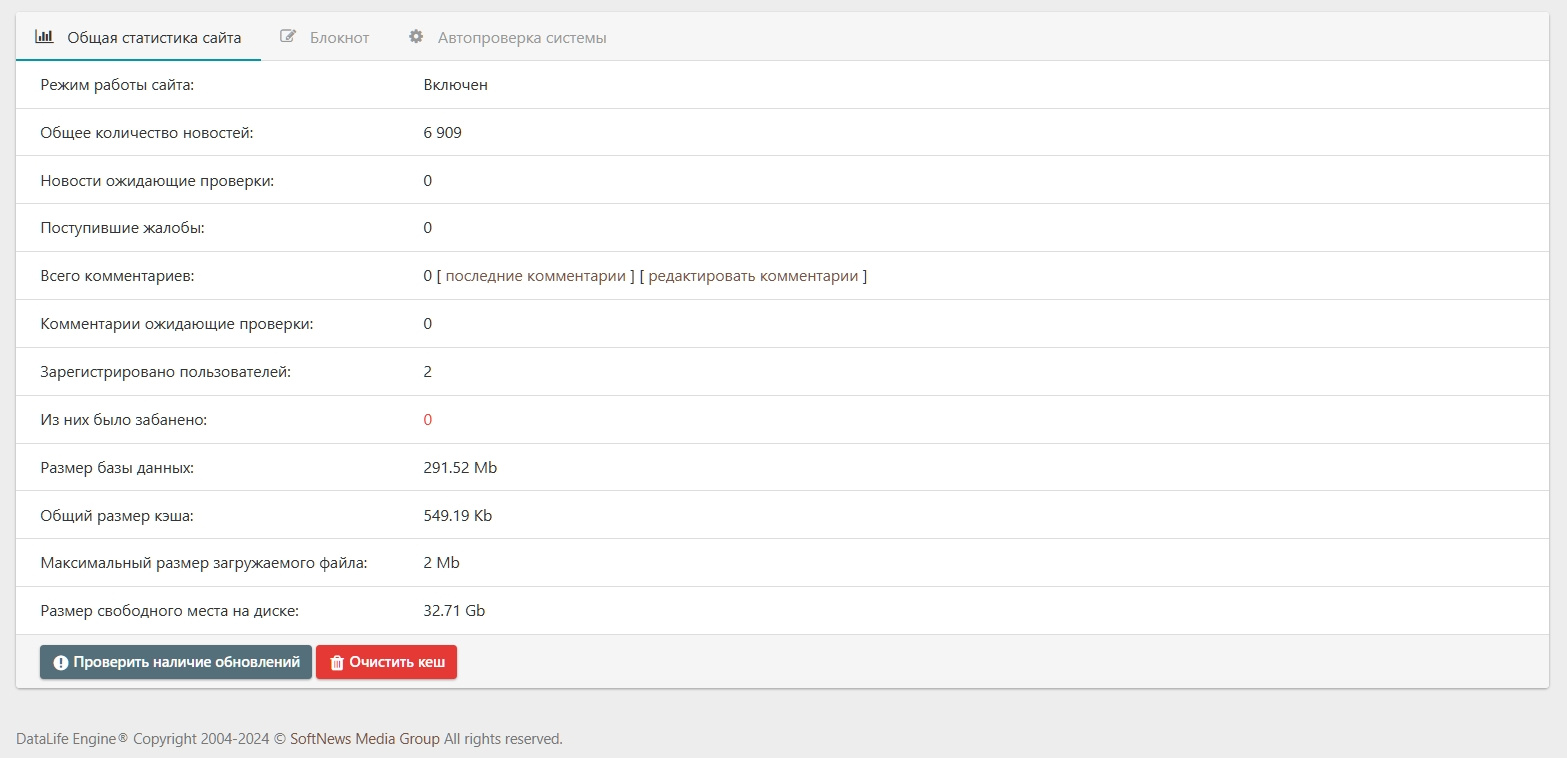Viewport: 1567px width, 758px height.
Task: Click the red banned users value 0
Action: (x=428, y=420)
